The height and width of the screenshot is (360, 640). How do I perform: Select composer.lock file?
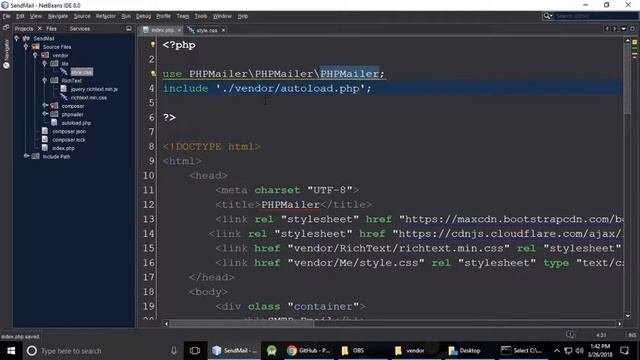pos(69,140)
